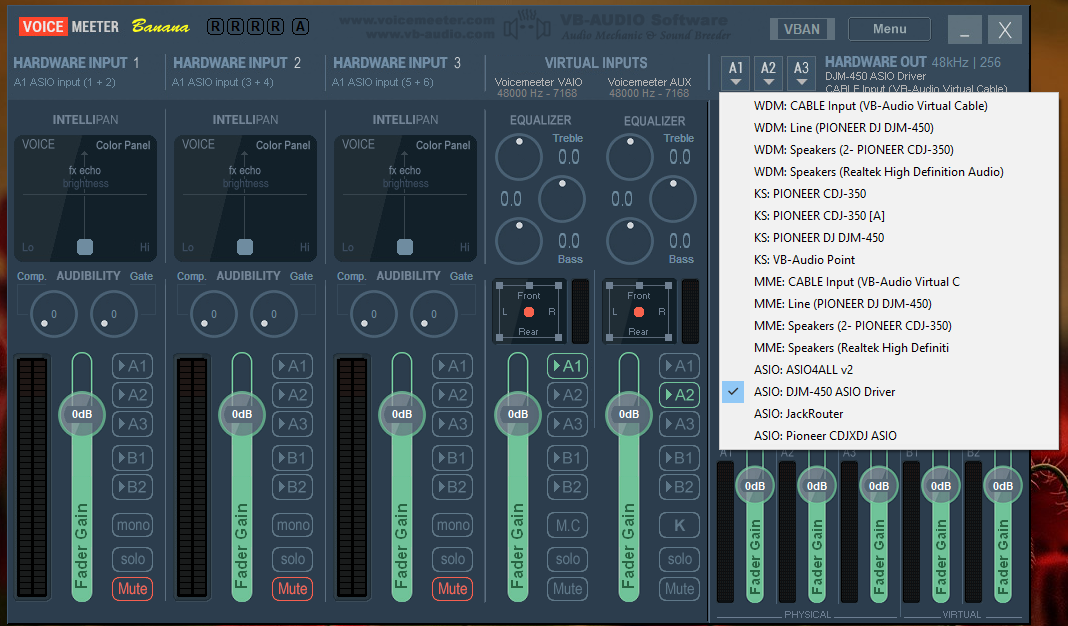The image size is (1068, 626).
Task: Click the VOICE MEETER Banana logo
Action: tap(104, 27)
